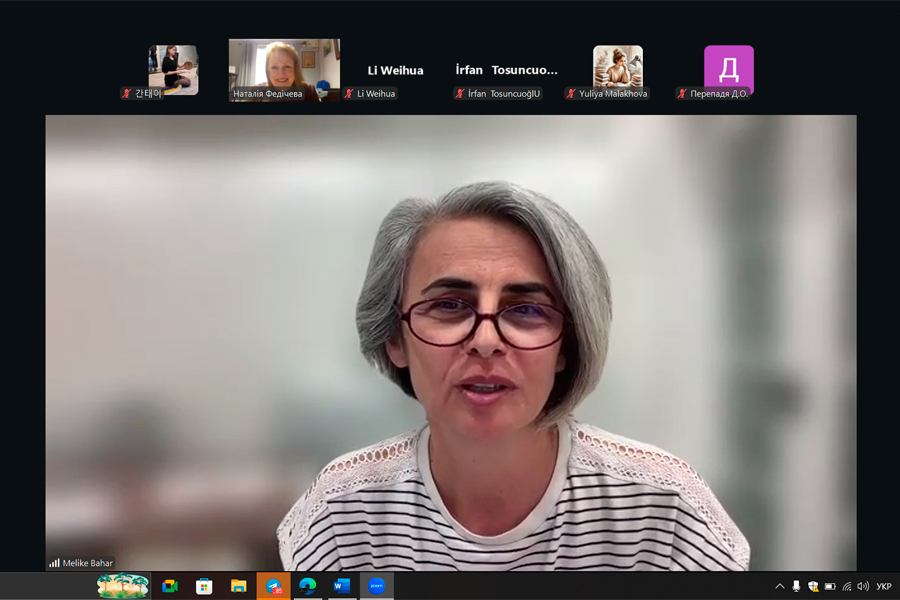Click Melike Bahar's main speaker video
This screenshot has height=600, width=900.
point(451,343)
